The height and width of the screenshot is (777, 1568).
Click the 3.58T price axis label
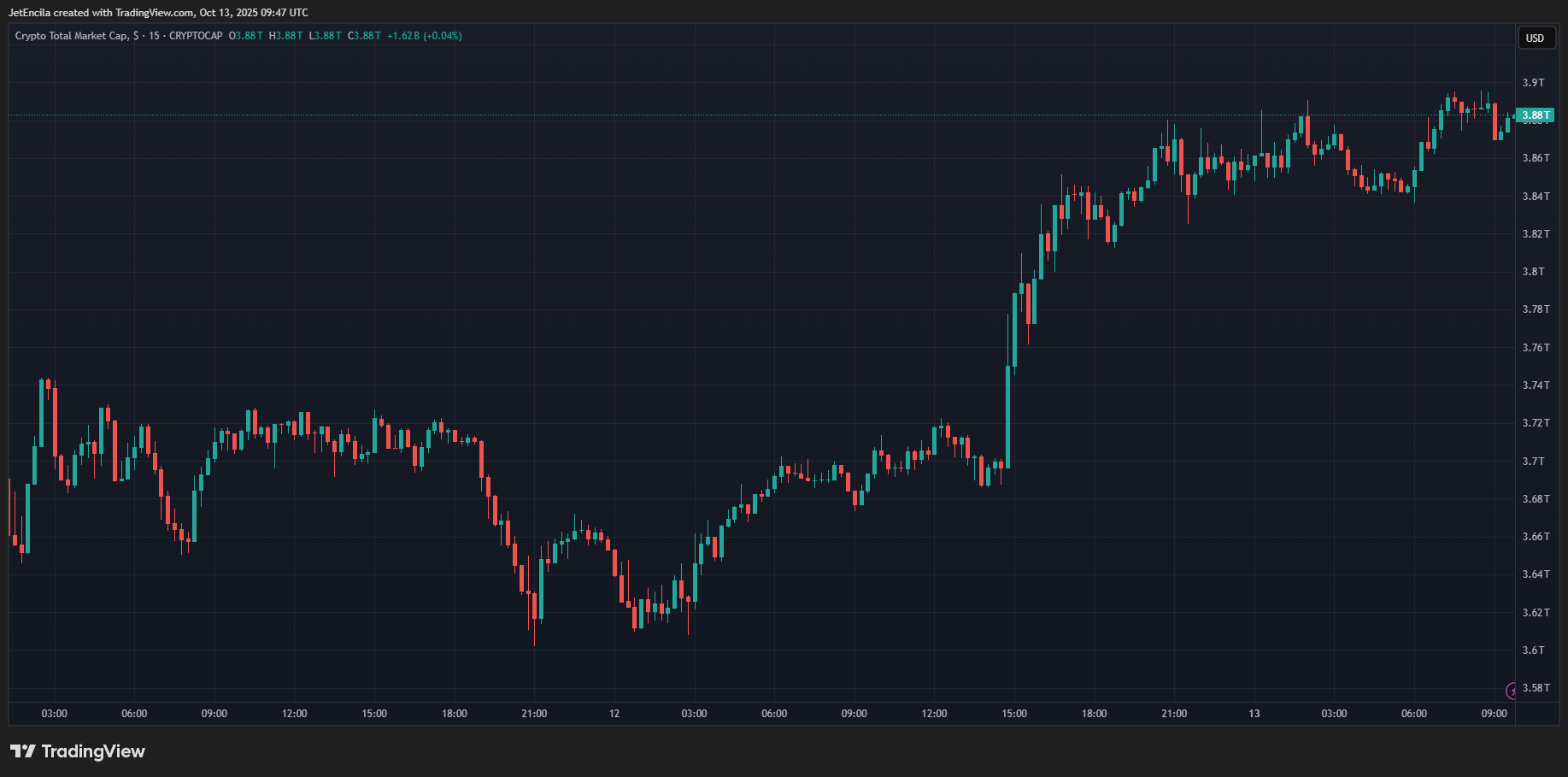coord(1535,688)
